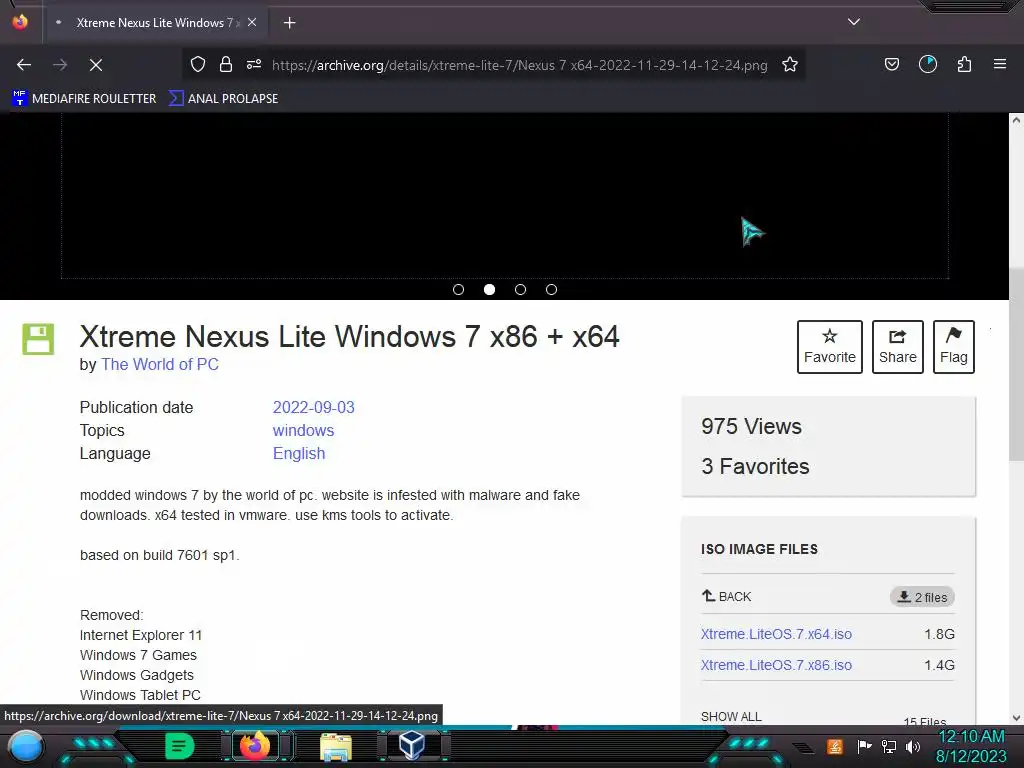Open the windows topic link
The width and height of the screenshot is (1024, 768).
tap(303, 430)
